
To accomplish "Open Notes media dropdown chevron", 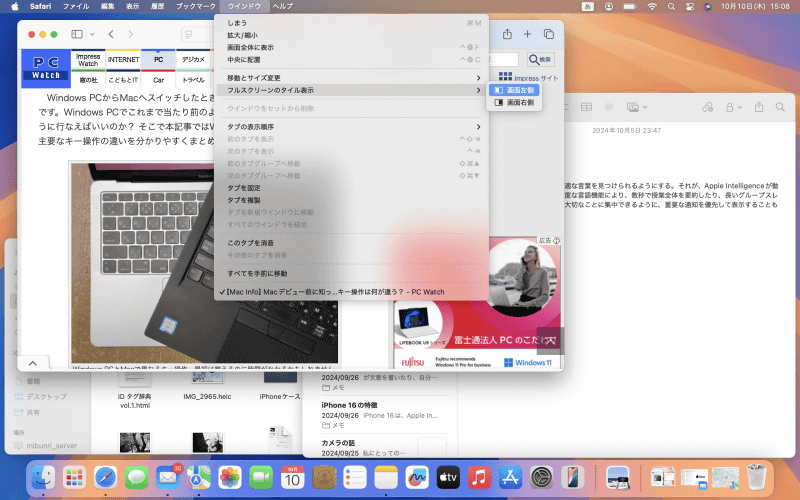I will [x=645, y=107].
